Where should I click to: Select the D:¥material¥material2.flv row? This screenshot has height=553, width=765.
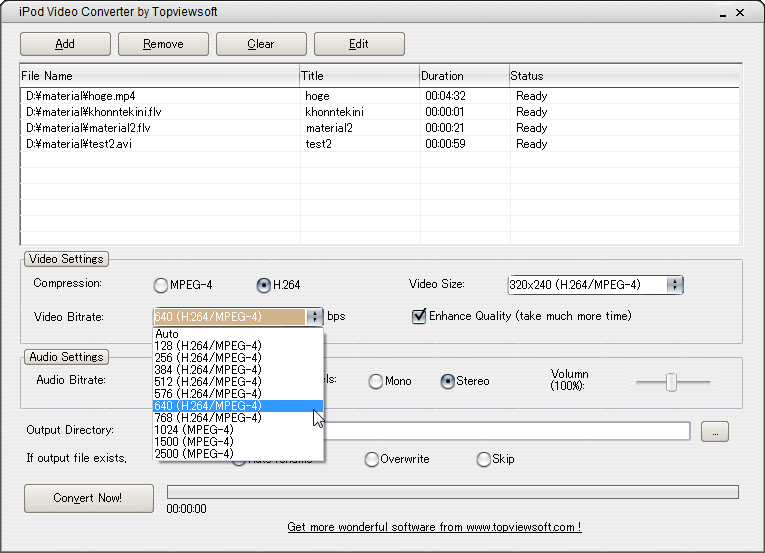click(380, 128)
